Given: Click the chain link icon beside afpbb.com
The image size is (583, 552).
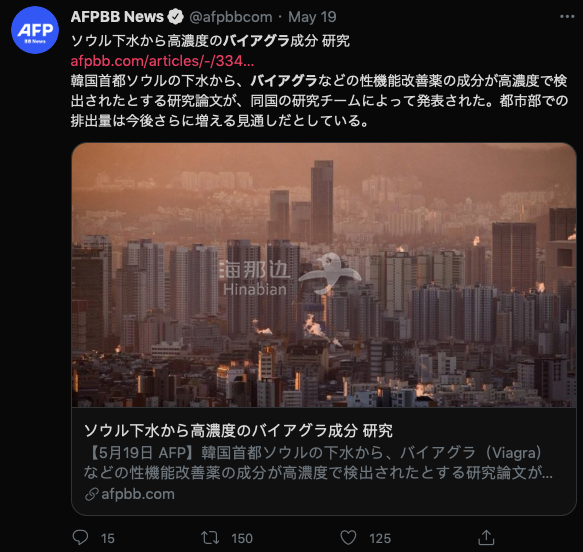Looking at the screenshot, I should (x=91, y=494).
